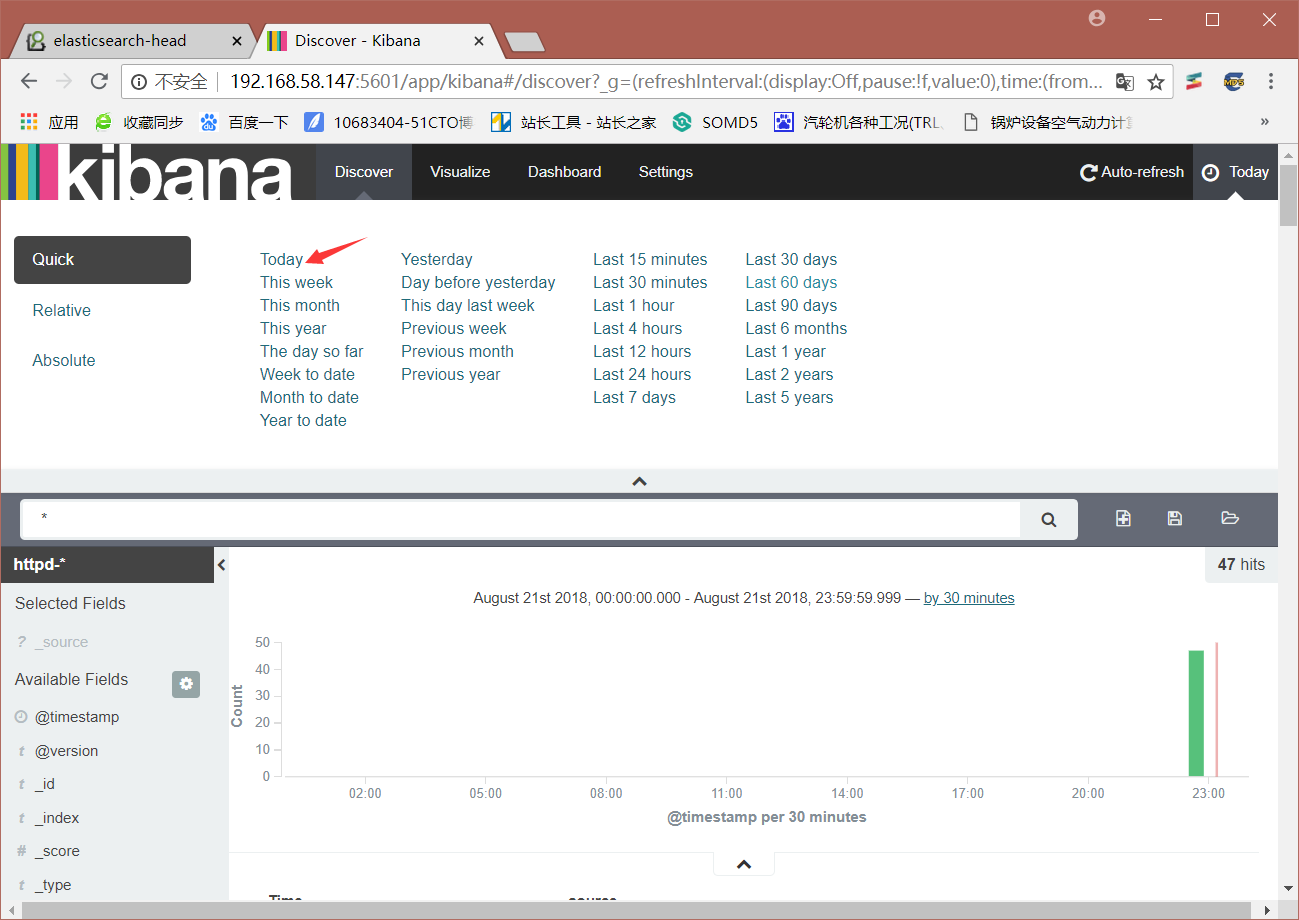The image size is (1299, 920).
Task: Click the Available Fields gear icon
Action: click(x=186, y=684)
